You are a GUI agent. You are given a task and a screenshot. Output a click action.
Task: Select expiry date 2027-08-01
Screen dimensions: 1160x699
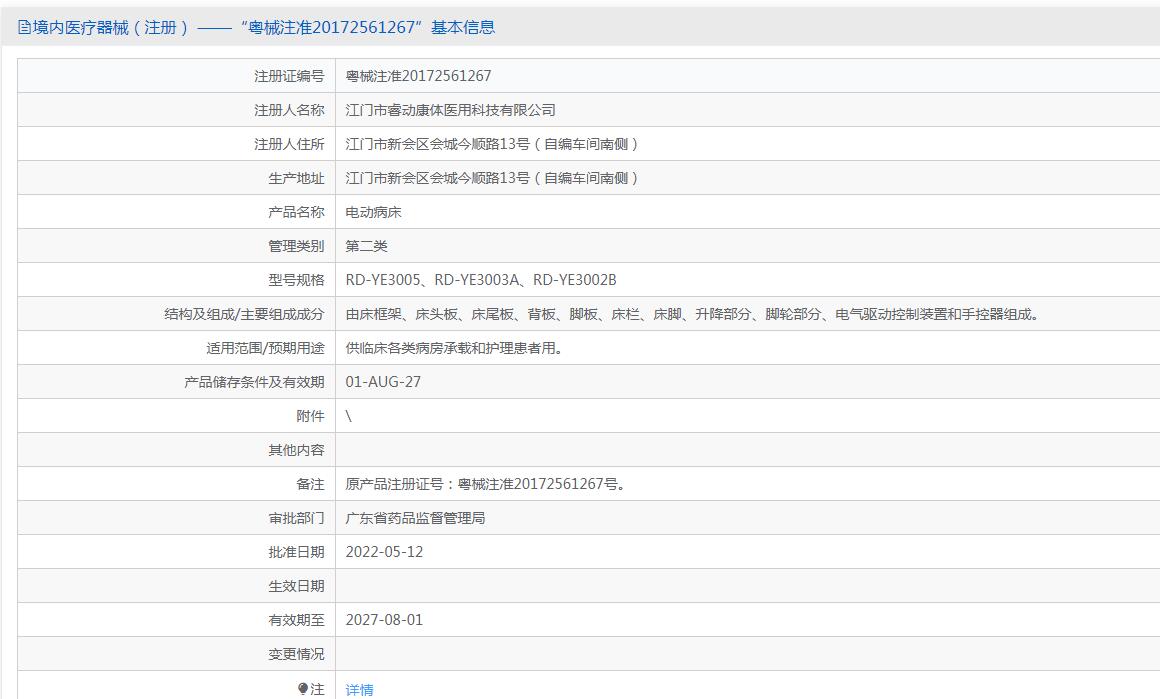coord(384,620)
